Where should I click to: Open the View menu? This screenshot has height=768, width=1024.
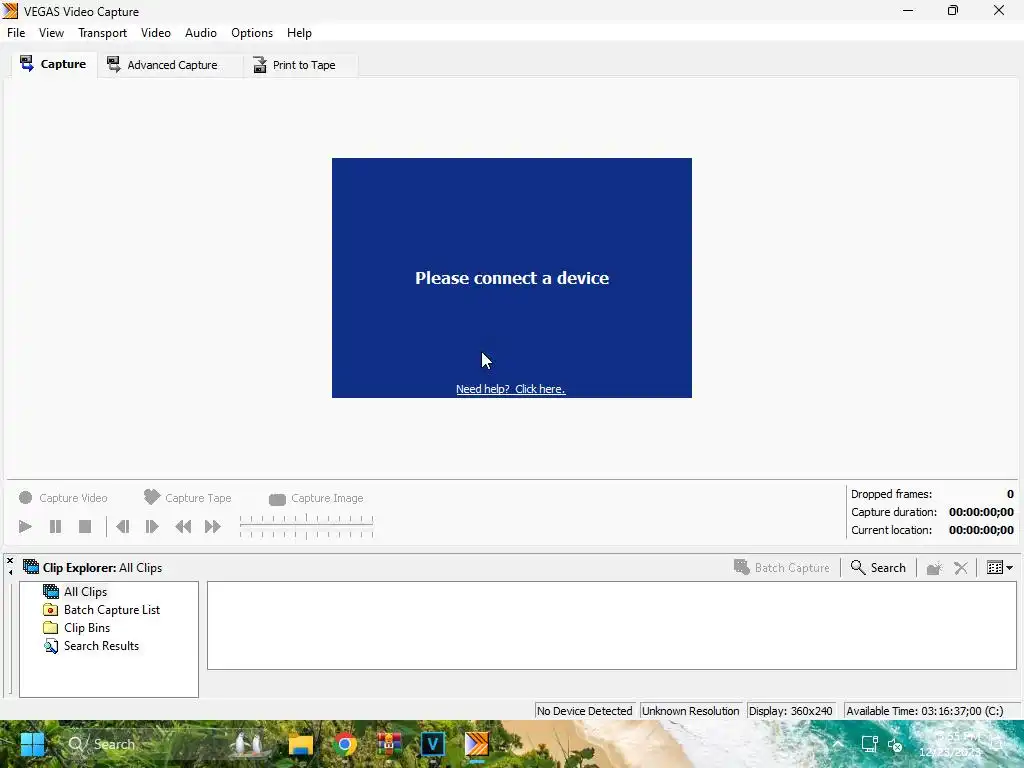click(x=51, y=33)
